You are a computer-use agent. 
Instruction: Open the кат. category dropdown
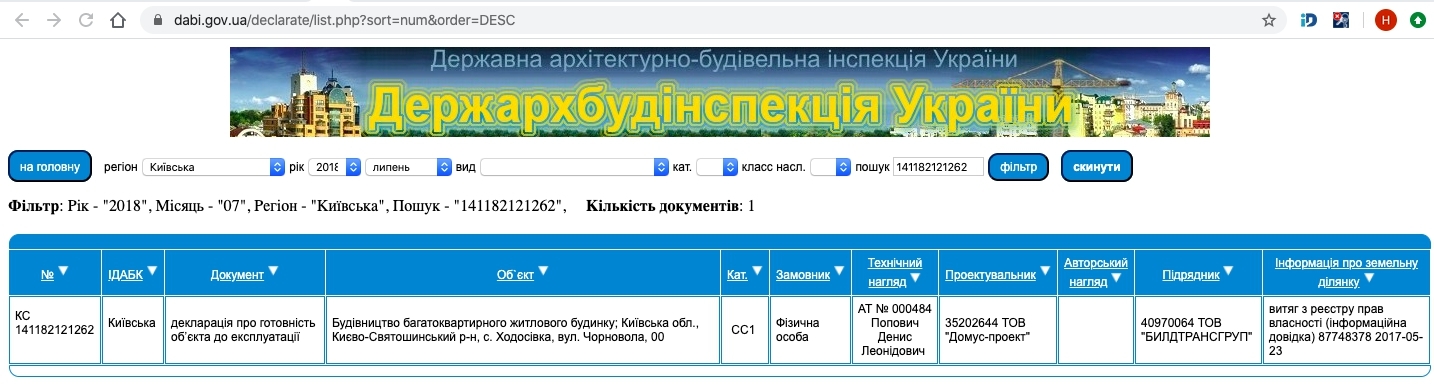(x=716, y=167)
